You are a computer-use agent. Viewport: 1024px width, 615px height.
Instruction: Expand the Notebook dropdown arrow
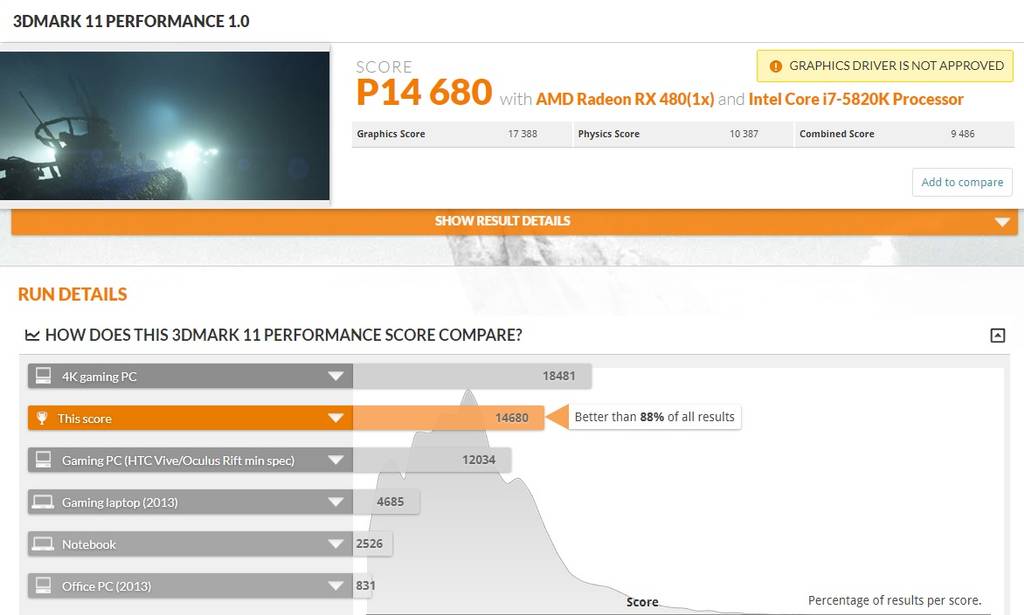coord(336,544)
